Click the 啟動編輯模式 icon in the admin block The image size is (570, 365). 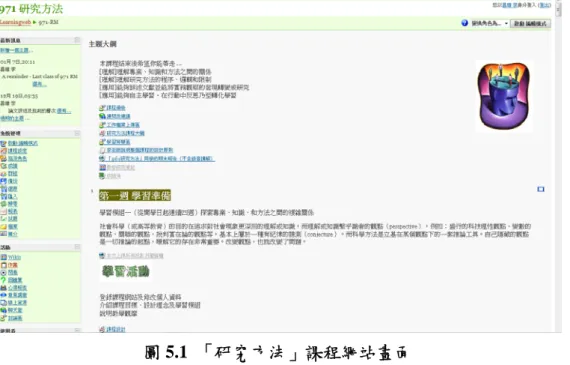click(x=3, y=143)
